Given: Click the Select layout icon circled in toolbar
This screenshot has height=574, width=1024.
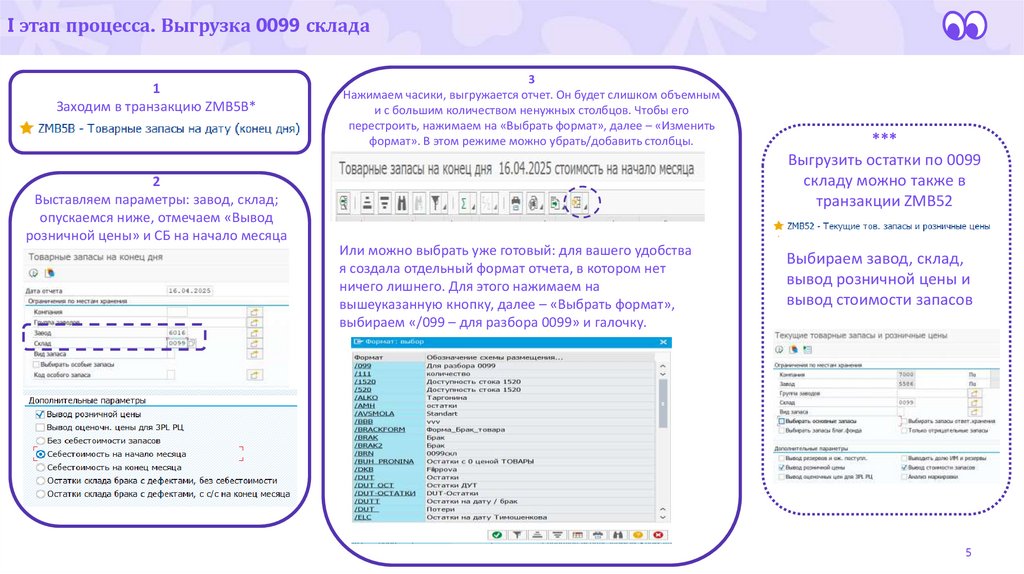Looking at the screenshot, I should pos(577,202).
